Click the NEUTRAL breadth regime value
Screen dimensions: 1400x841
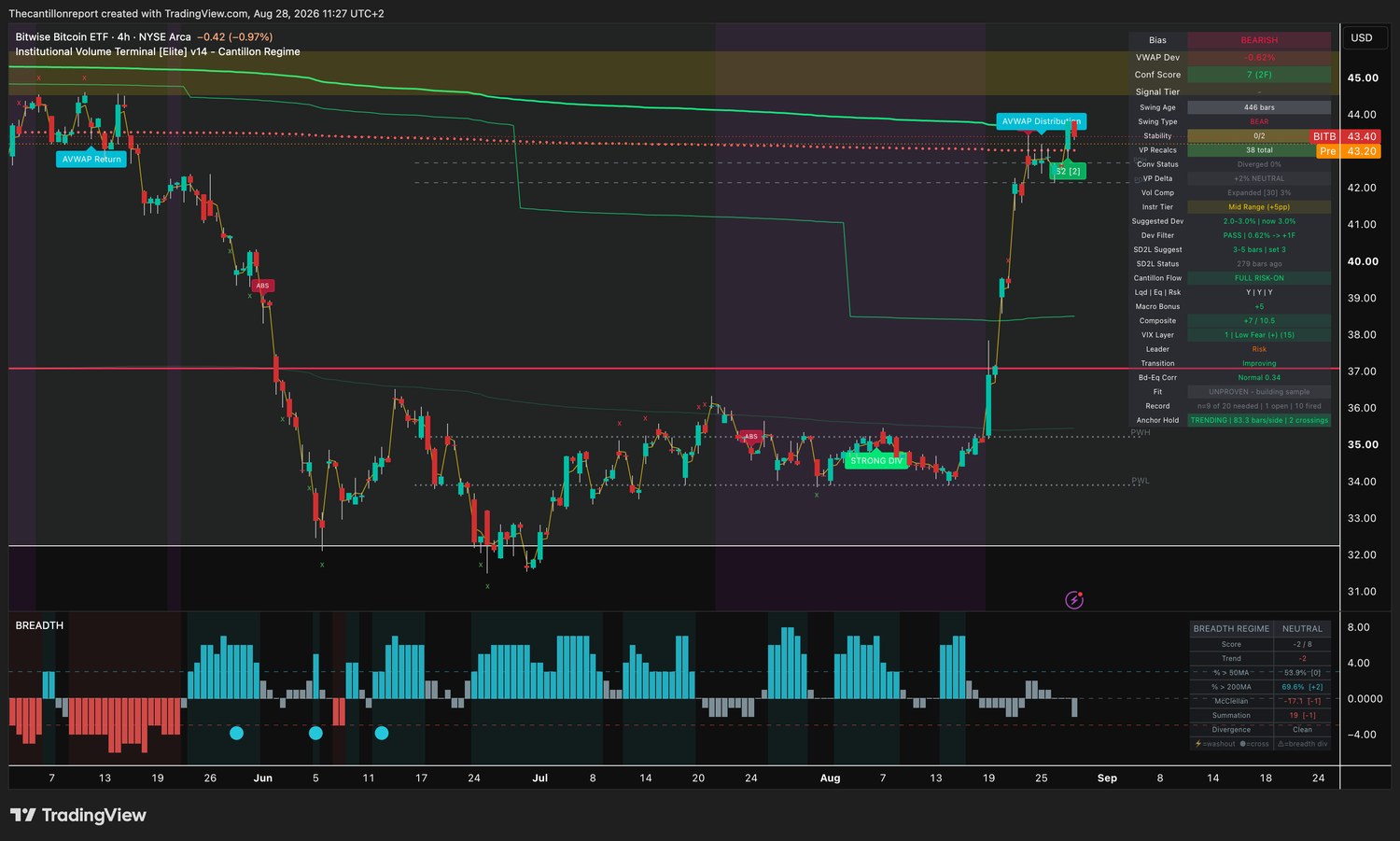(1302, 628)
